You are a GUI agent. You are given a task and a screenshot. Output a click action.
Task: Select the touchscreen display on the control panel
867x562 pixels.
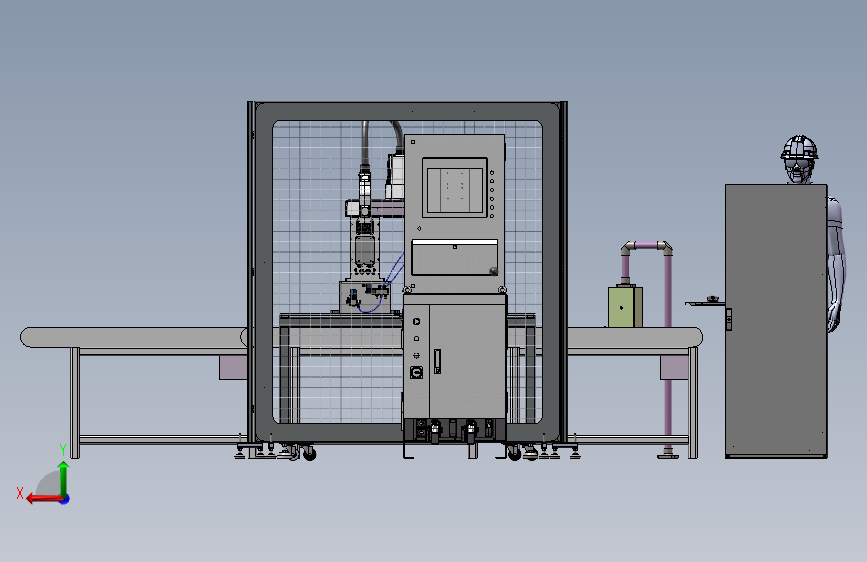pyautogui.click(x=455, y=188)
